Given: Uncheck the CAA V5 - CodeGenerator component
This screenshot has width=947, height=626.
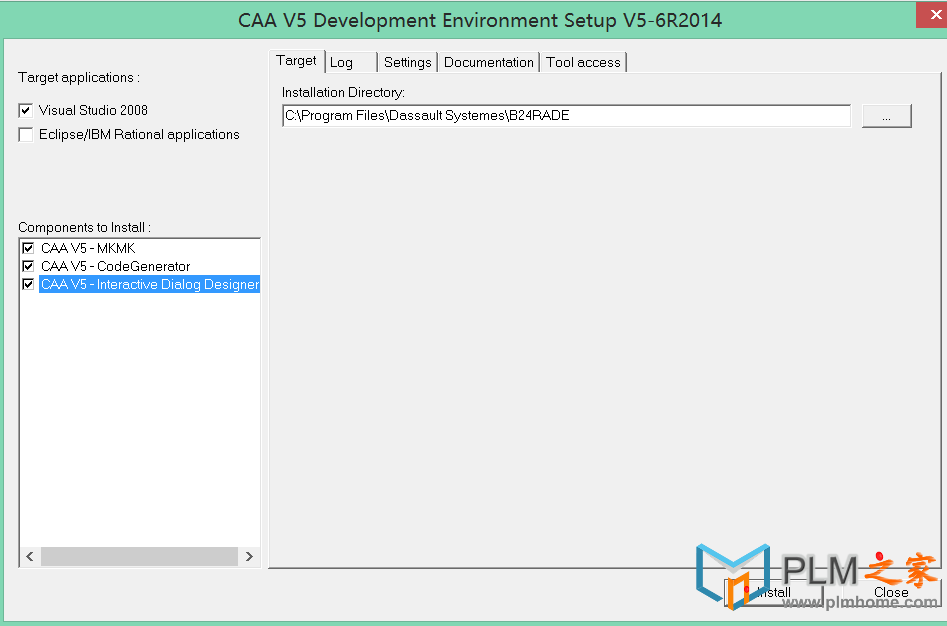Looking at the screenshot, I should [x=28, y=266].
